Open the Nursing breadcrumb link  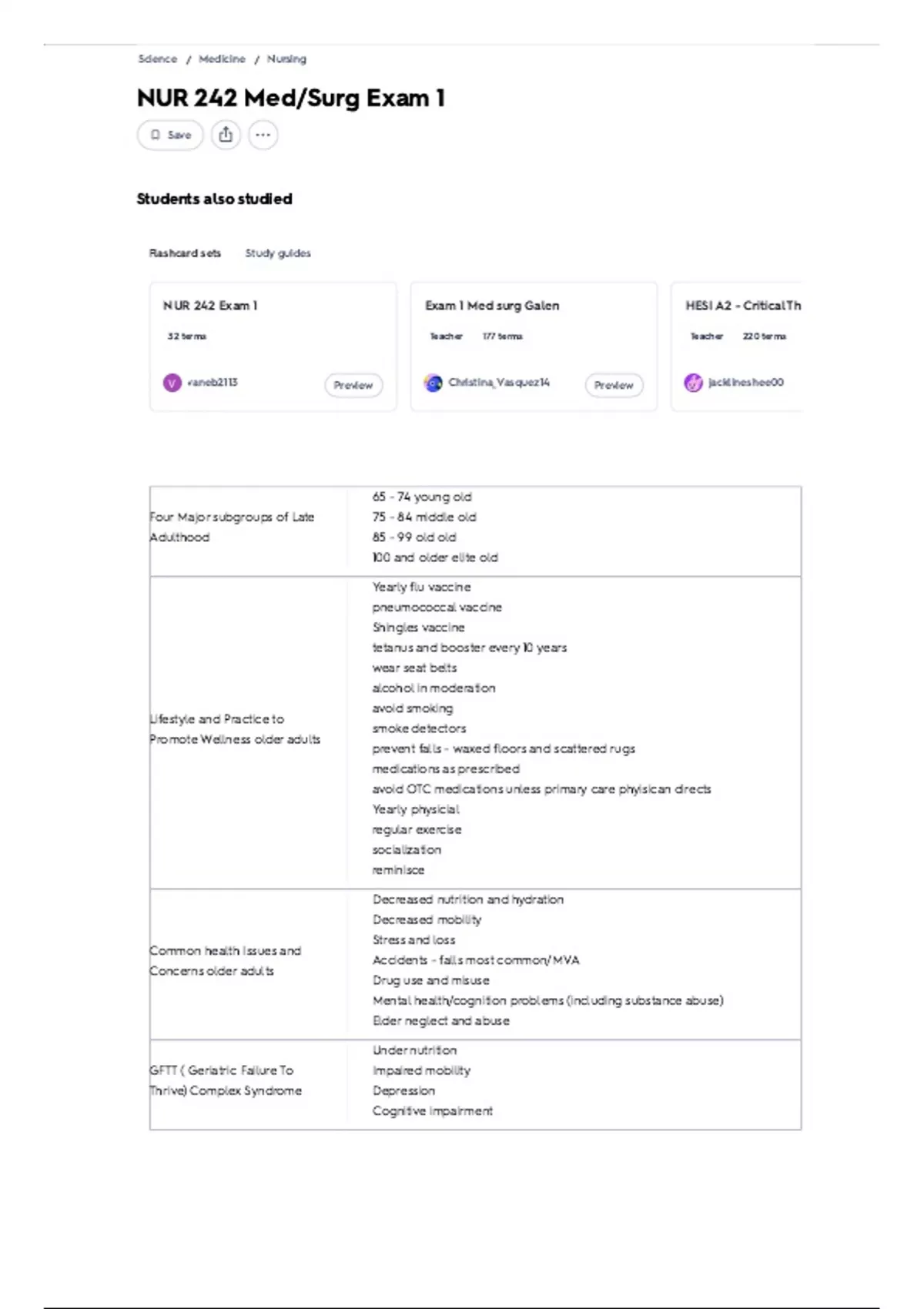[286, 59]
